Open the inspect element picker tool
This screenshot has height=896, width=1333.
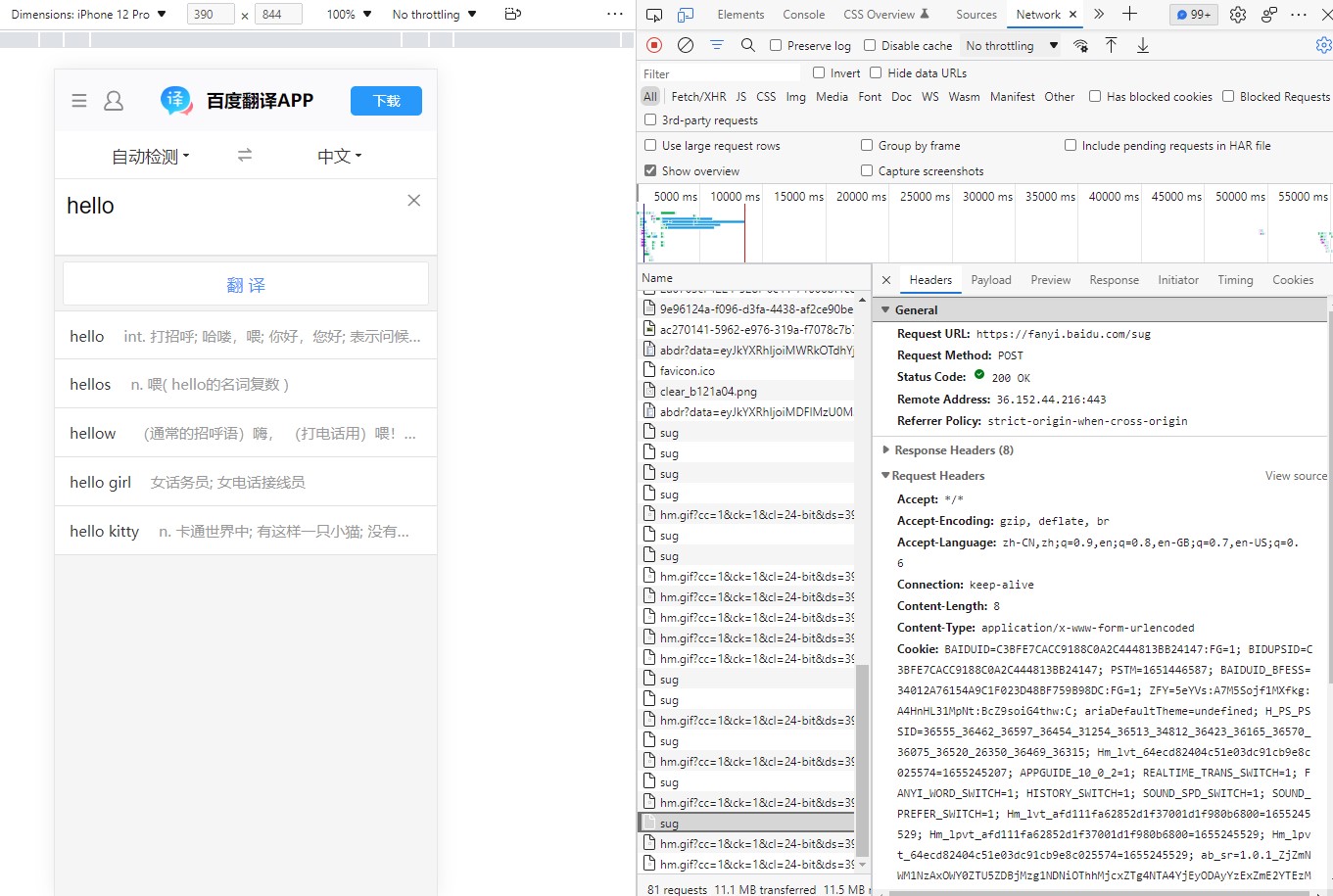(654, 15)
